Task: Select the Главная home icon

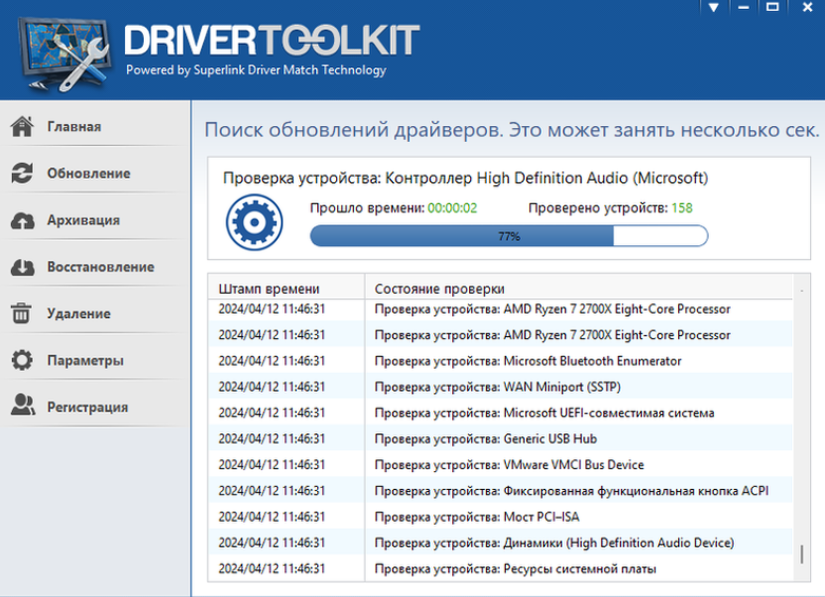Action: [22, 126]
